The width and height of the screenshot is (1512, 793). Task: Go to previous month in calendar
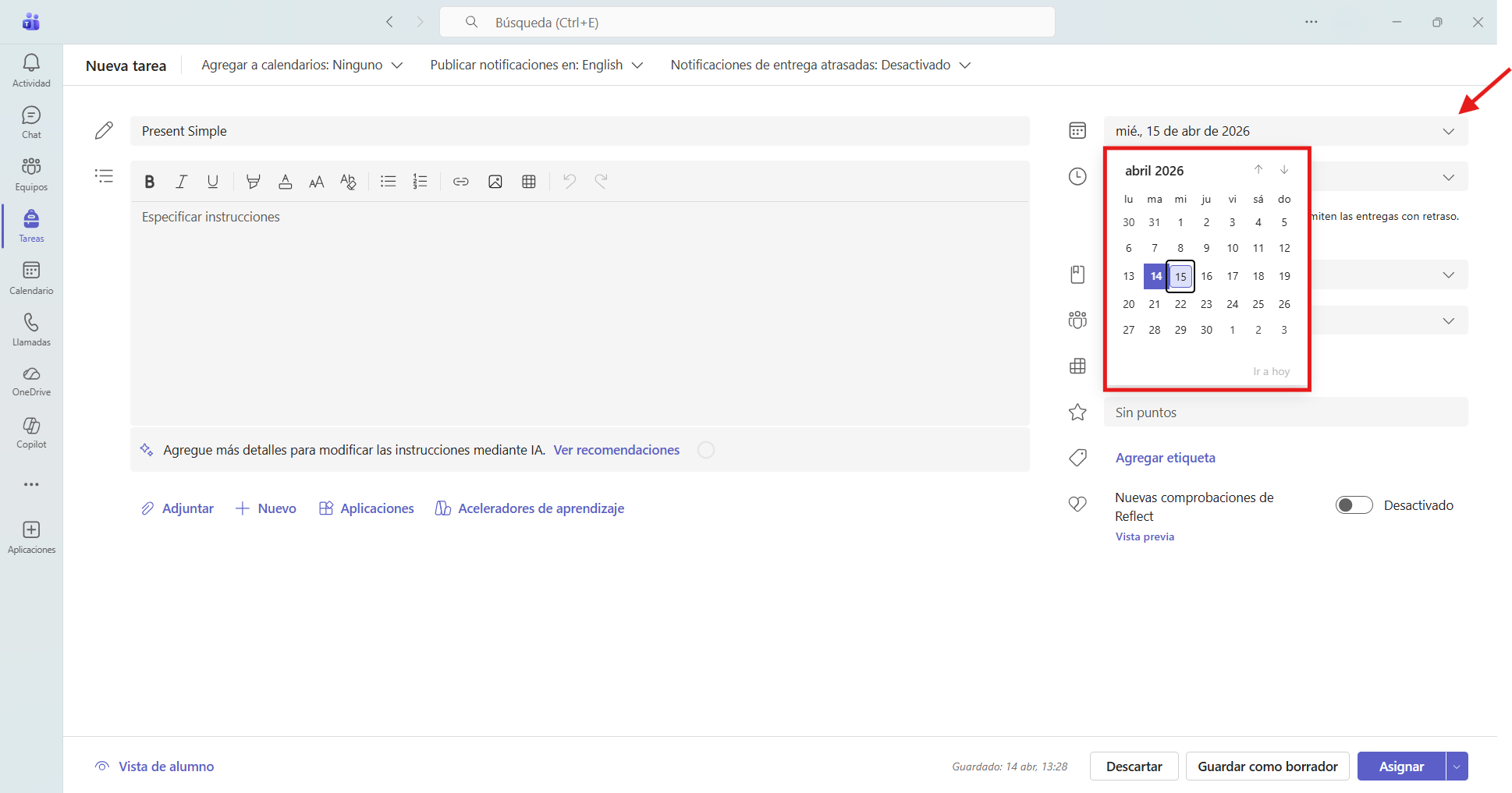point(1258,170)
